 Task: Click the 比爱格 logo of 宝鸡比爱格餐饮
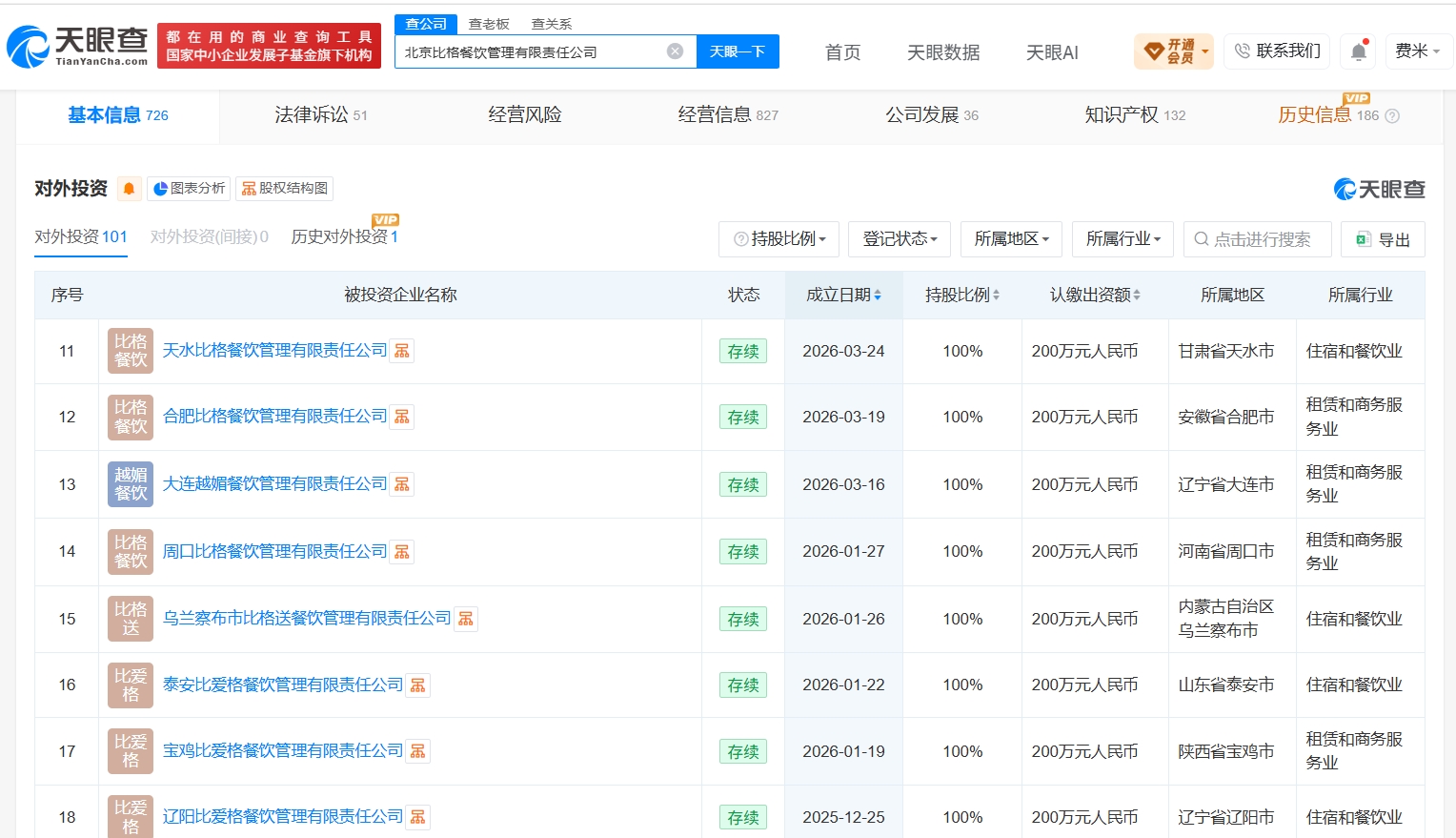[131, 751]
